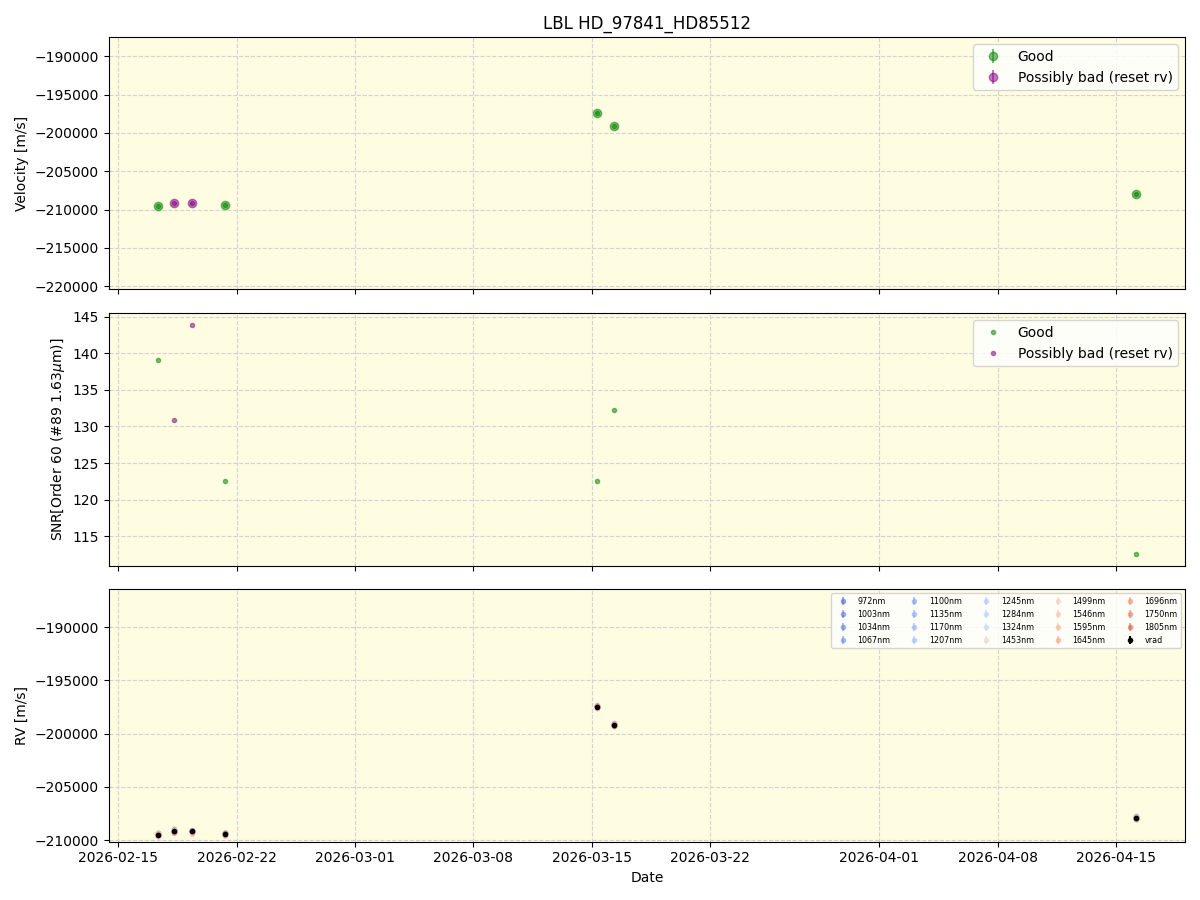Click the 1034nm legend entry
Screen dimensions: 1200x900
click(864, 627)
